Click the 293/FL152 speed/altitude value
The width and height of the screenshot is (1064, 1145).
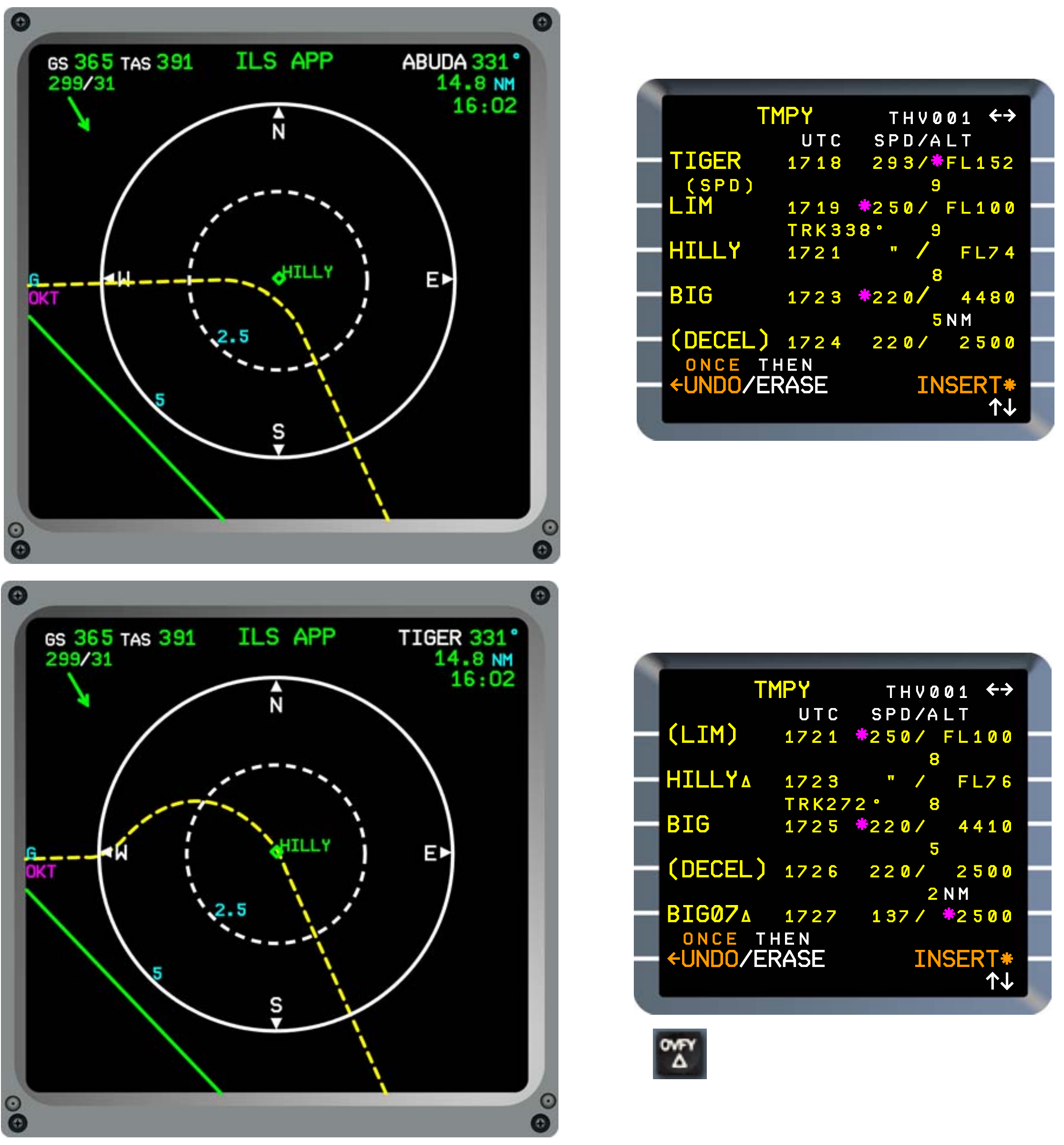click(x=942, y=163)
